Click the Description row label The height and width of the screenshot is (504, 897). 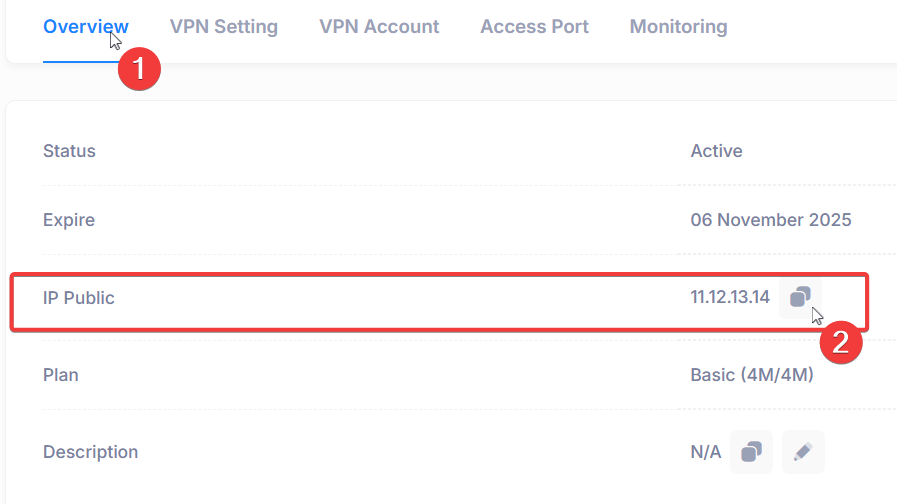pos(90,453)
